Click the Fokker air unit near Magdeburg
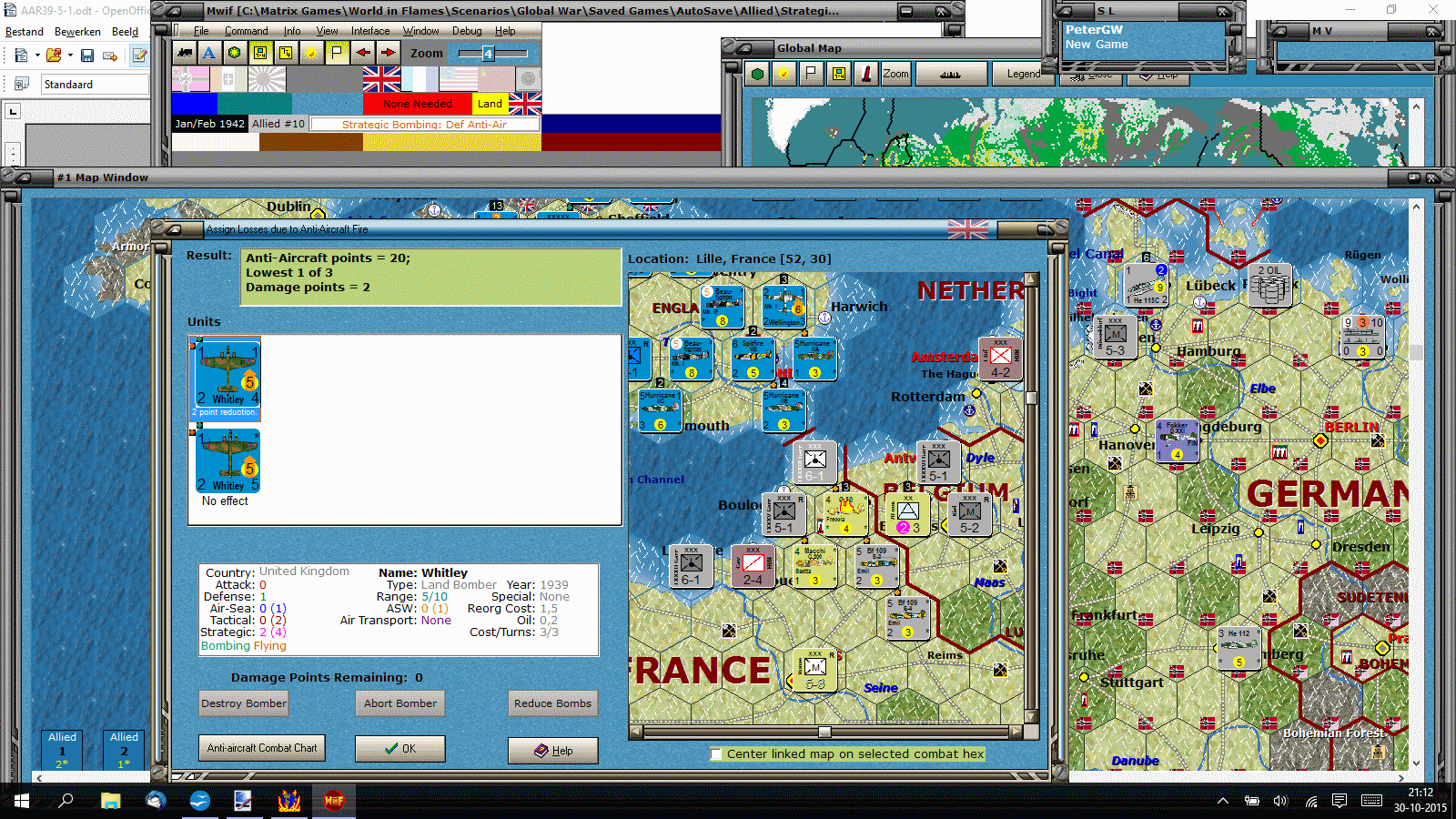 coord(1177,440)
